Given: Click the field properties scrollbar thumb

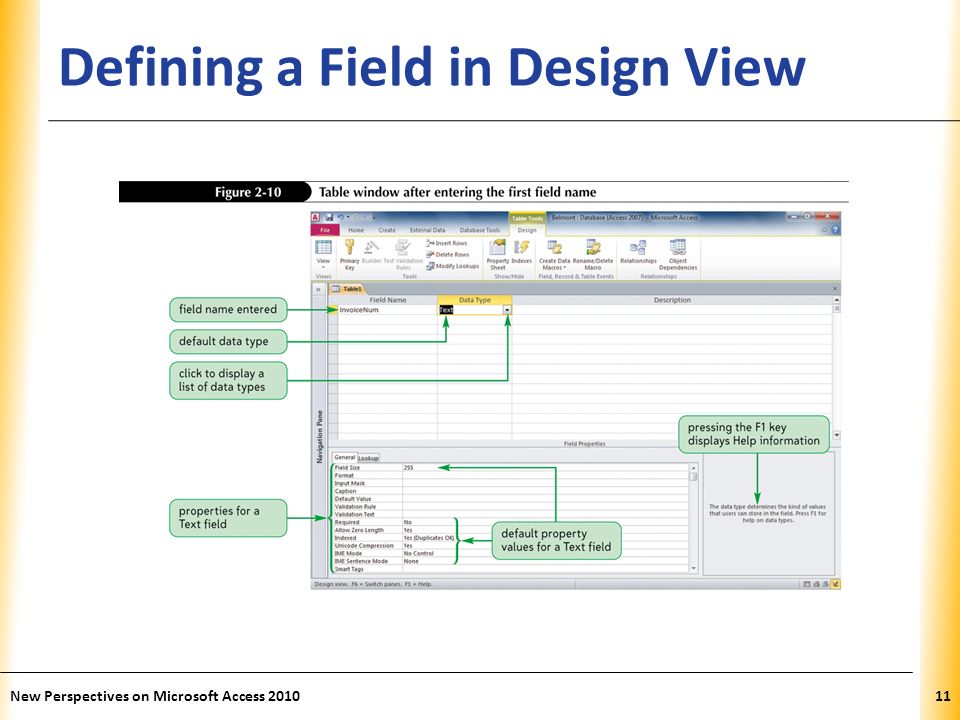Looking at the screenshot, I should click(693, 476).
